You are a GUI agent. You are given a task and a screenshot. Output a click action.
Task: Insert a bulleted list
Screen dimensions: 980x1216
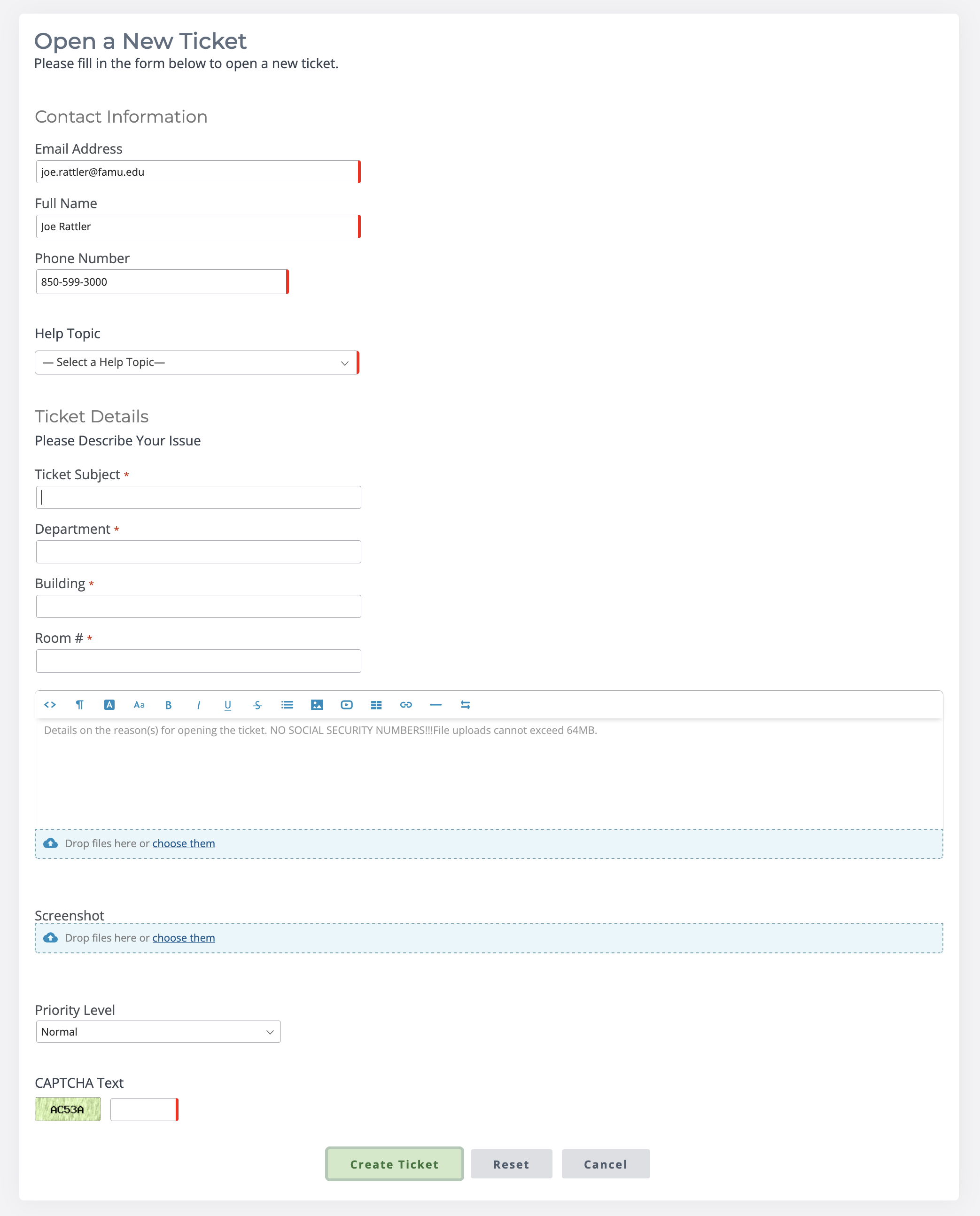(x=288, y=704)
